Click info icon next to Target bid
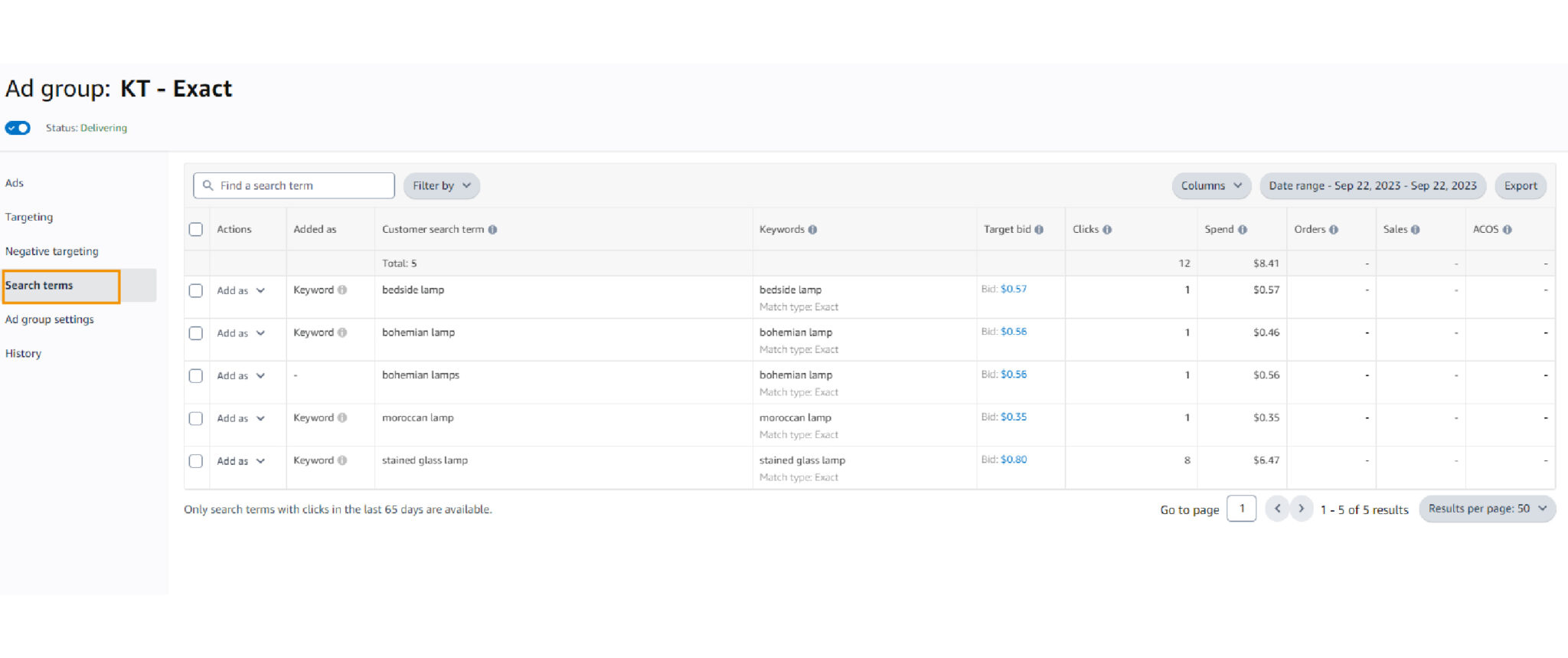 (x=1039, y=229)
